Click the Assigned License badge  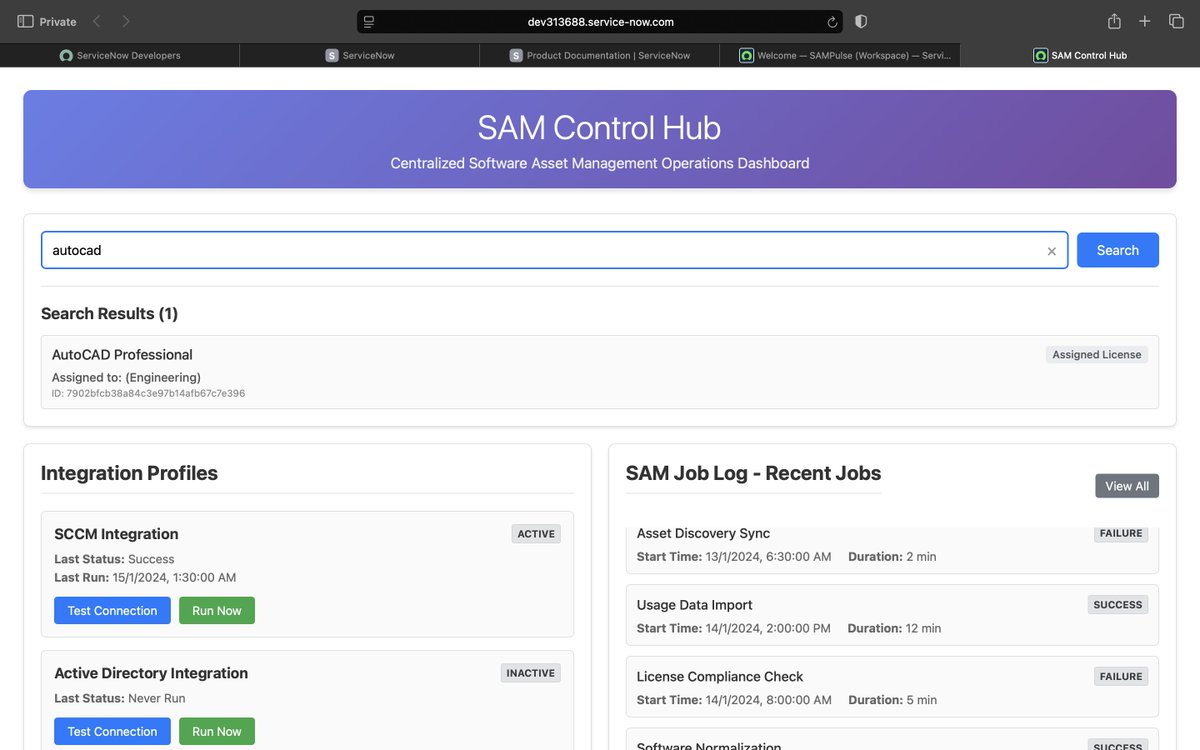[x=1096, y=354]
